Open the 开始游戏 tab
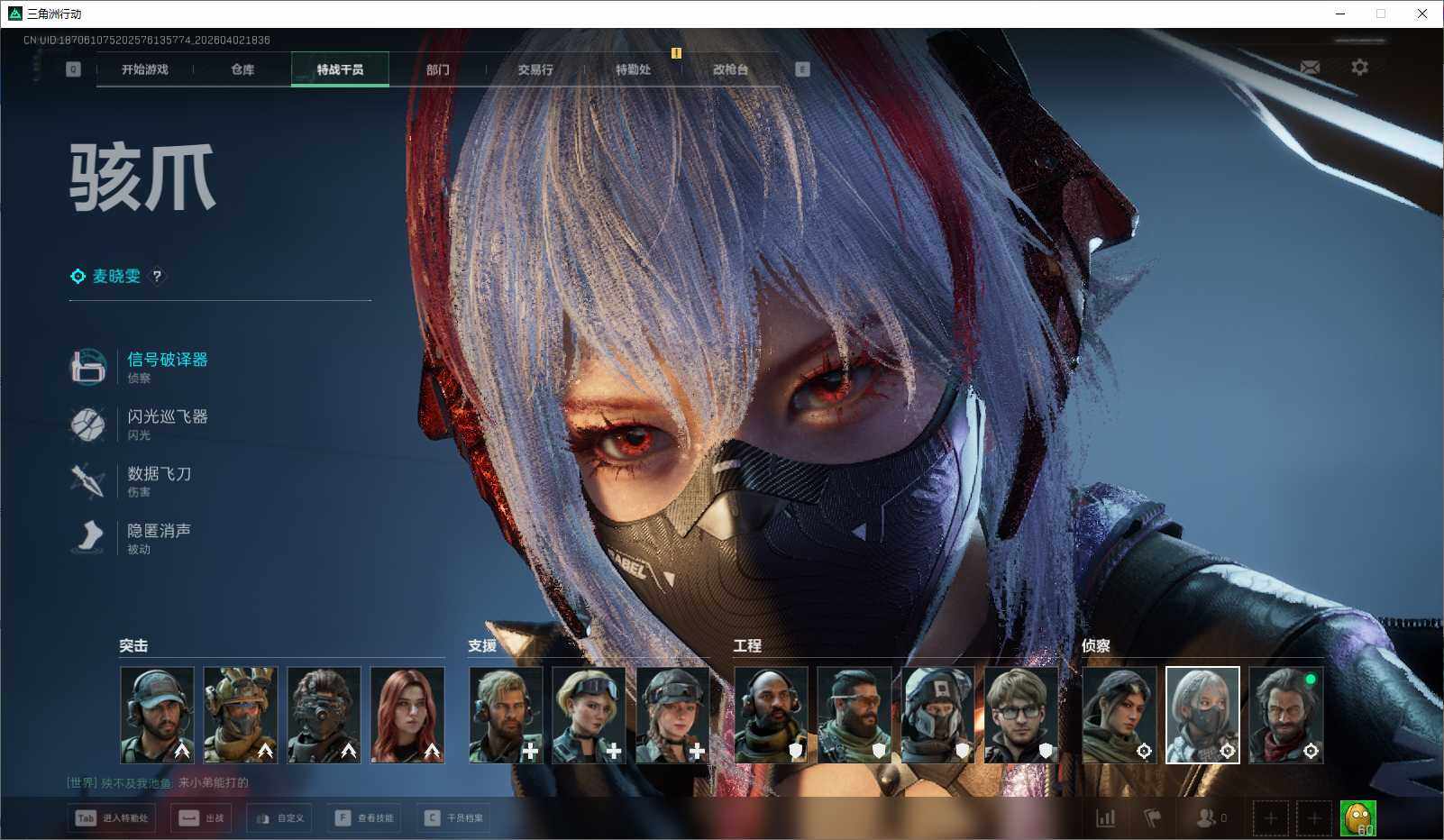Screen dimensions: 1444x840 [145, 69]
